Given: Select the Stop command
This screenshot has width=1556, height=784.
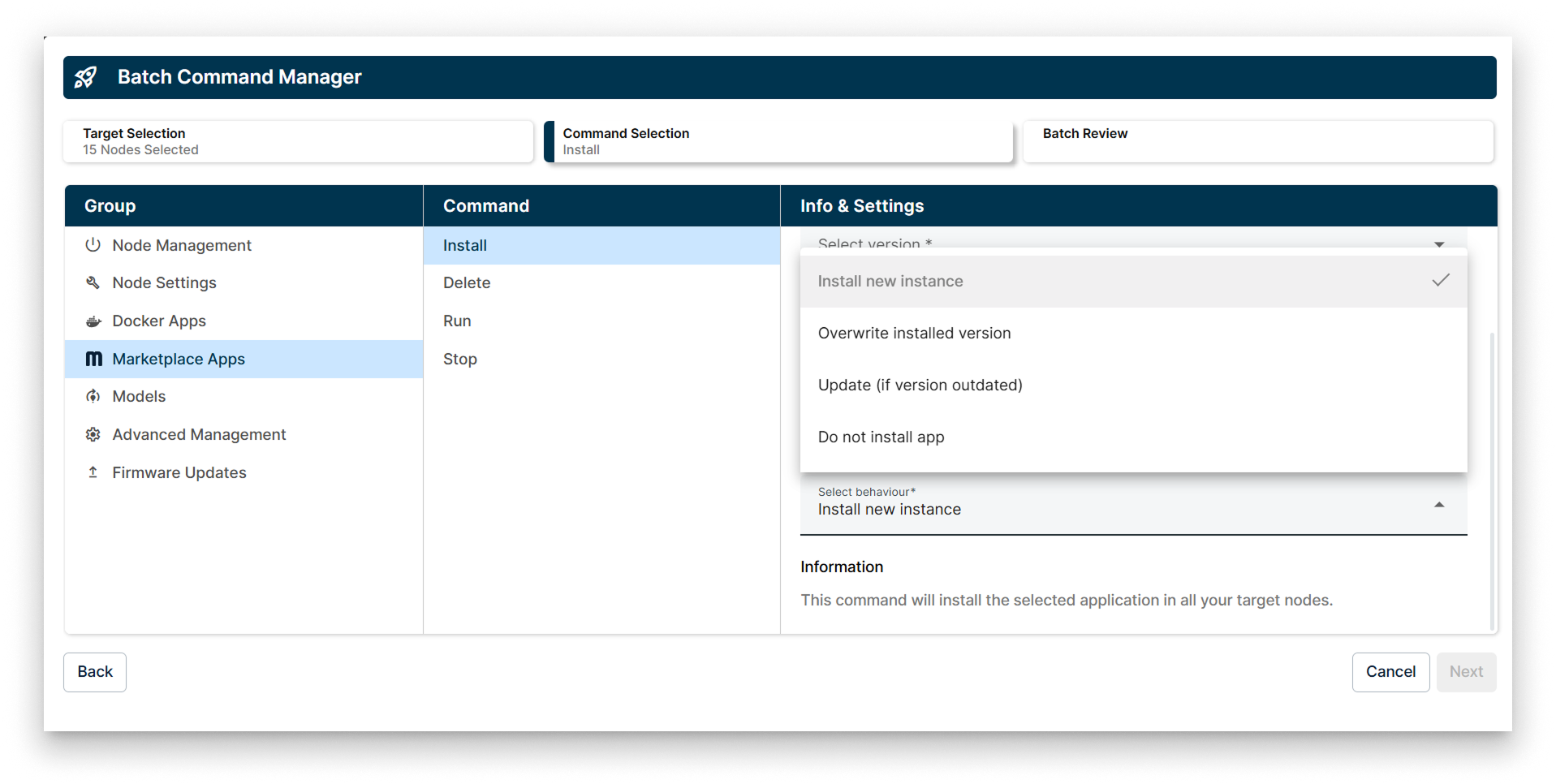Looking at the screenshot, I should click(x=460, y=359).
